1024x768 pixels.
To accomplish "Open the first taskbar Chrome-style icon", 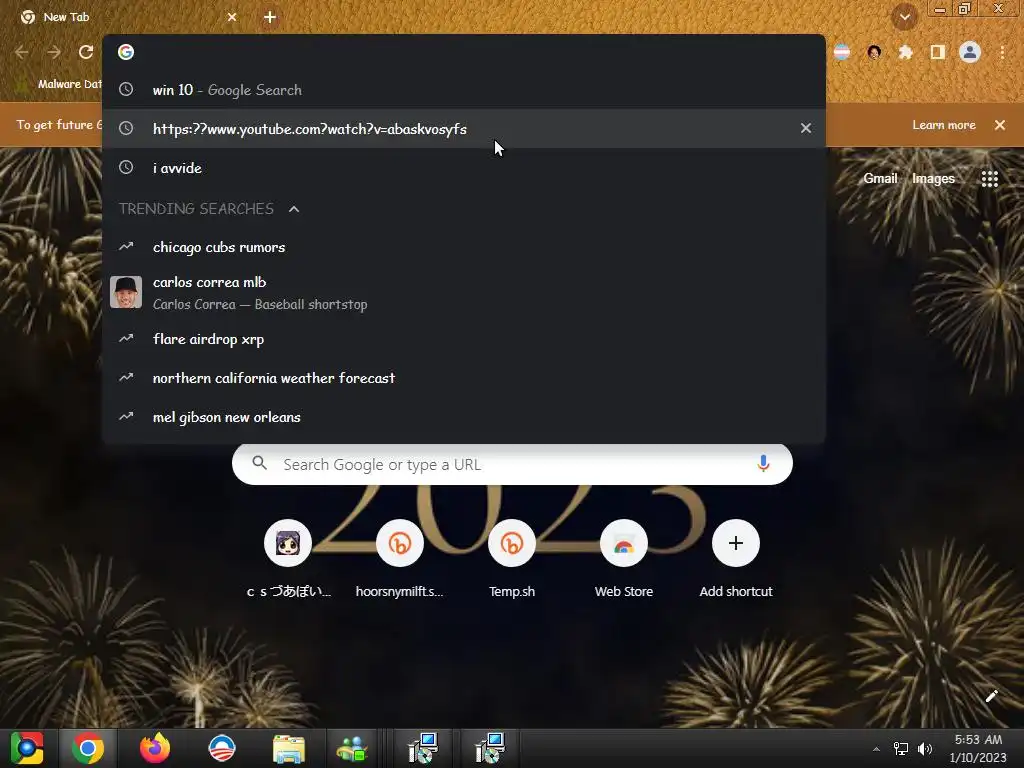I will [x=26, y=748].
